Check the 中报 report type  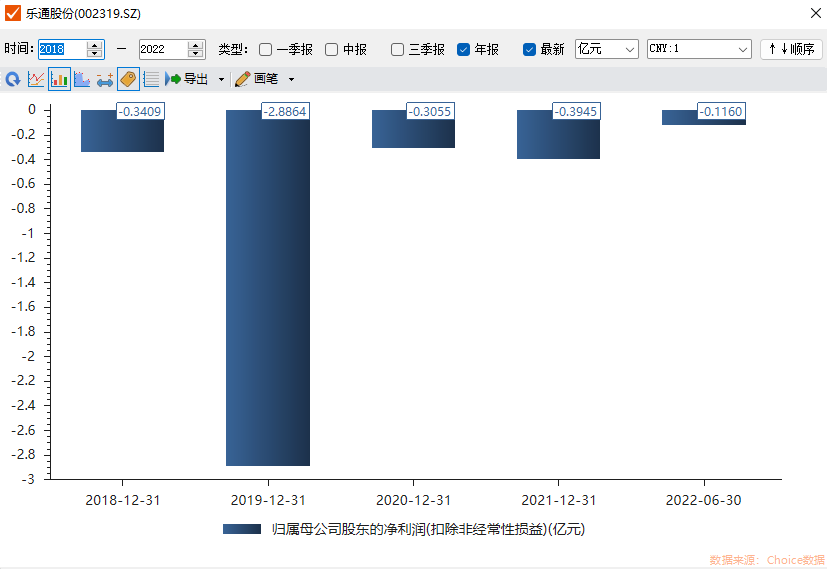click(x=332, y=49)
